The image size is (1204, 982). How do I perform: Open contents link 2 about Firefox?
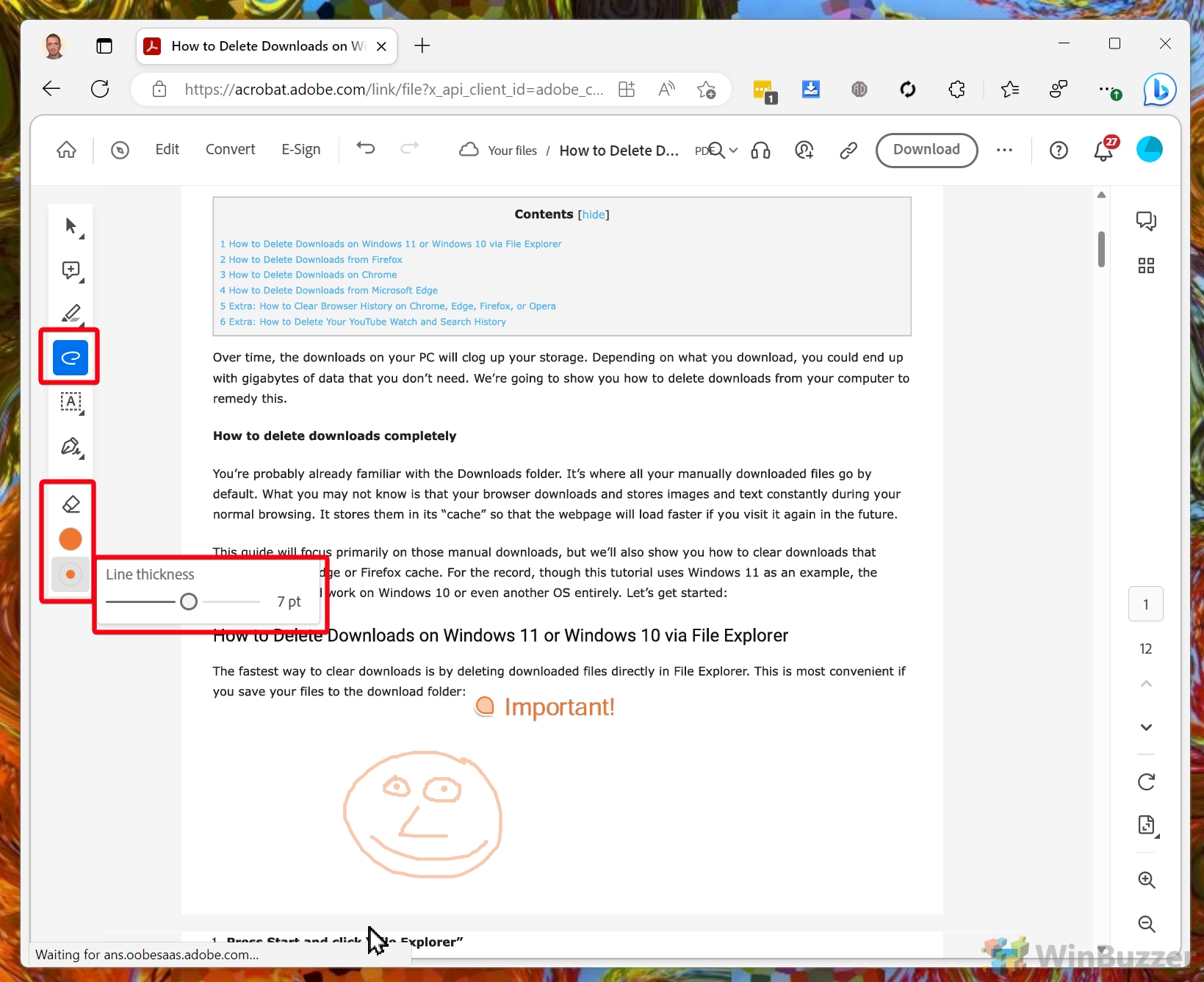point(311,259)
